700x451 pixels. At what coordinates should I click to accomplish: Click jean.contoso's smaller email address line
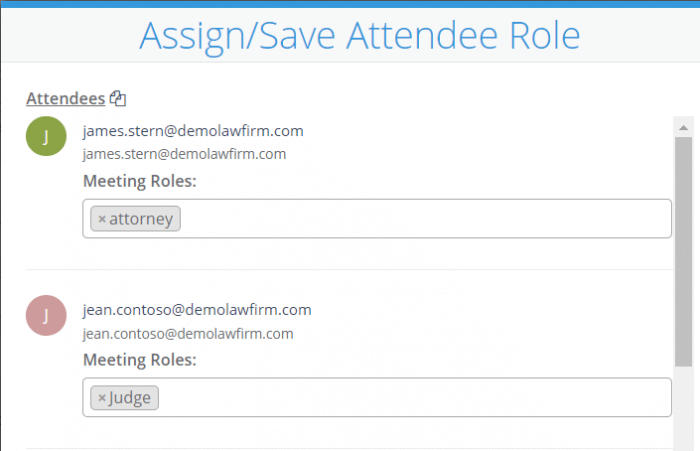point(188,334)
